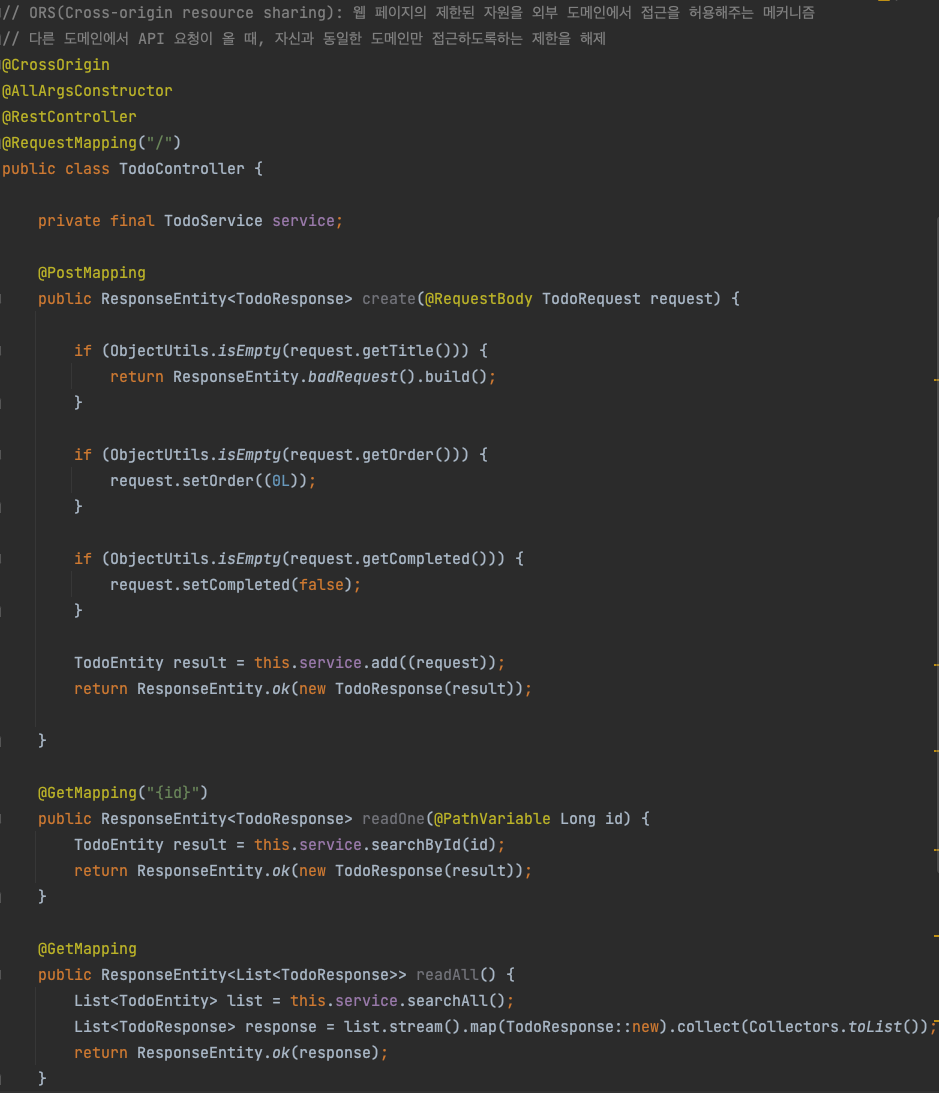Click the second Korean comment line mentioning API
The width and height of the screenshot is (939, 1093).
pos(303,38)
